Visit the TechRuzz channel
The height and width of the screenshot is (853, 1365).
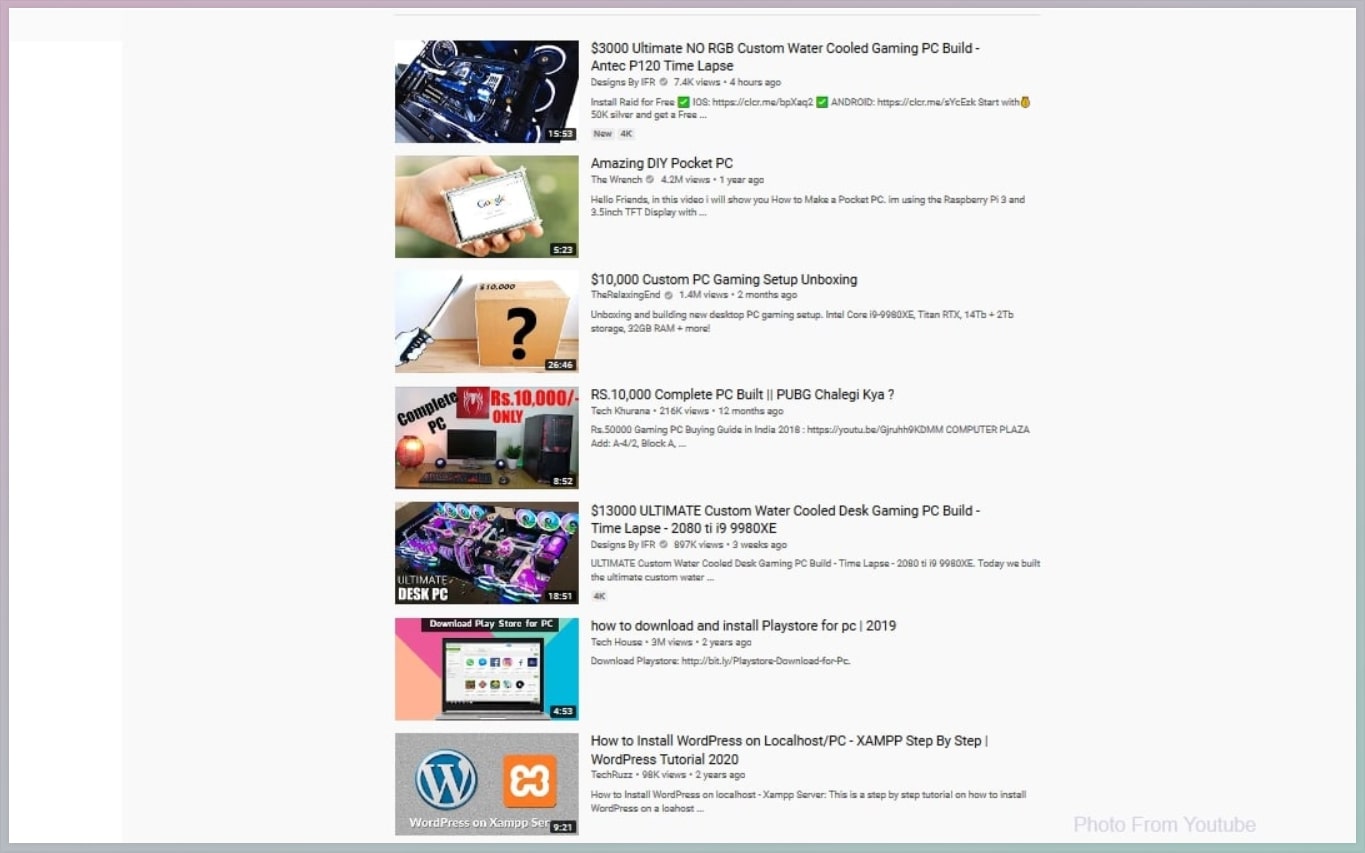(611, 775)
